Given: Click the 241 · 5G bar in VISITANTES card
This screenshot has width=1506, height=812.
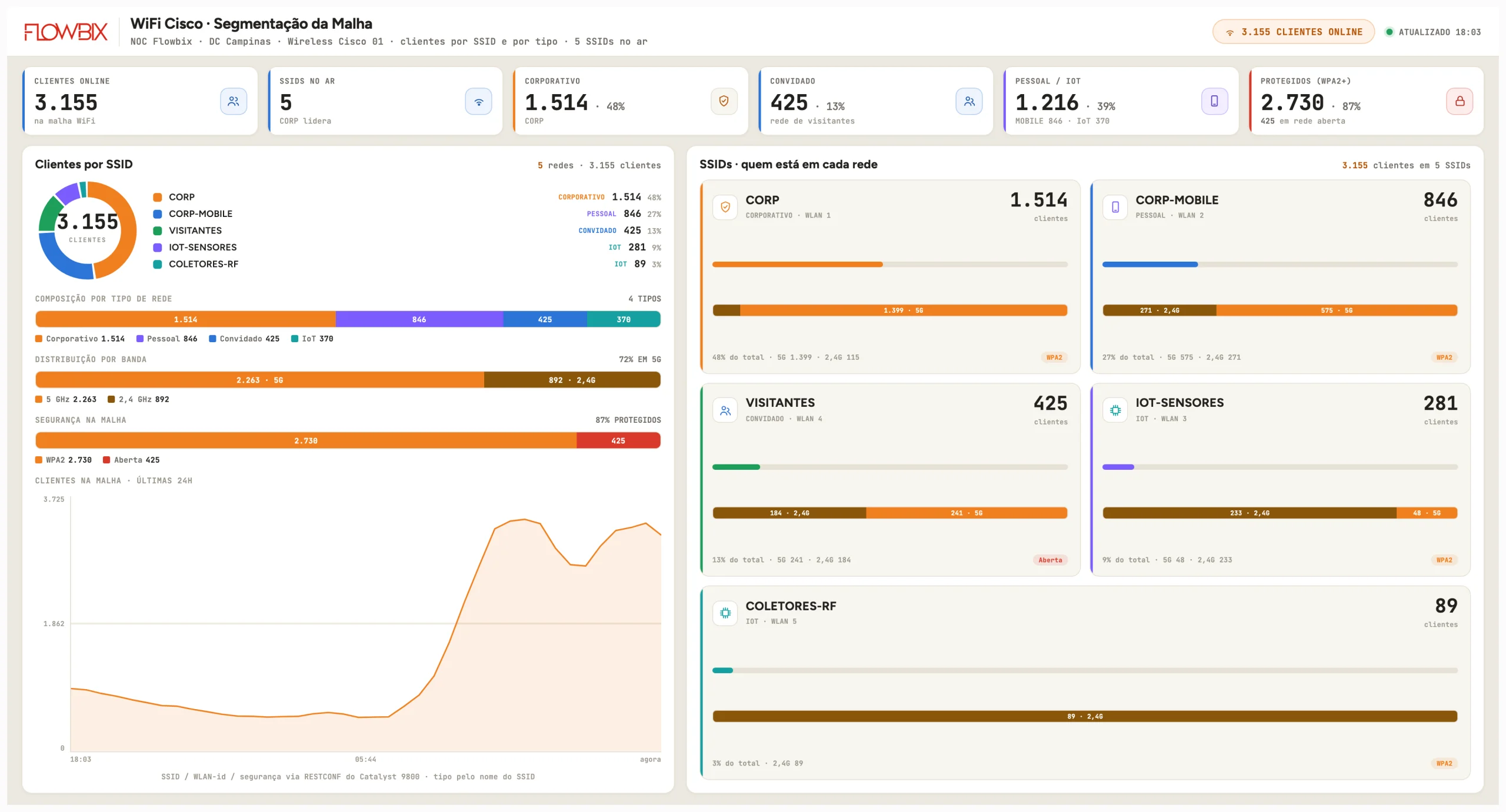Looking at the screenshot, I should (x=967, y=513).
